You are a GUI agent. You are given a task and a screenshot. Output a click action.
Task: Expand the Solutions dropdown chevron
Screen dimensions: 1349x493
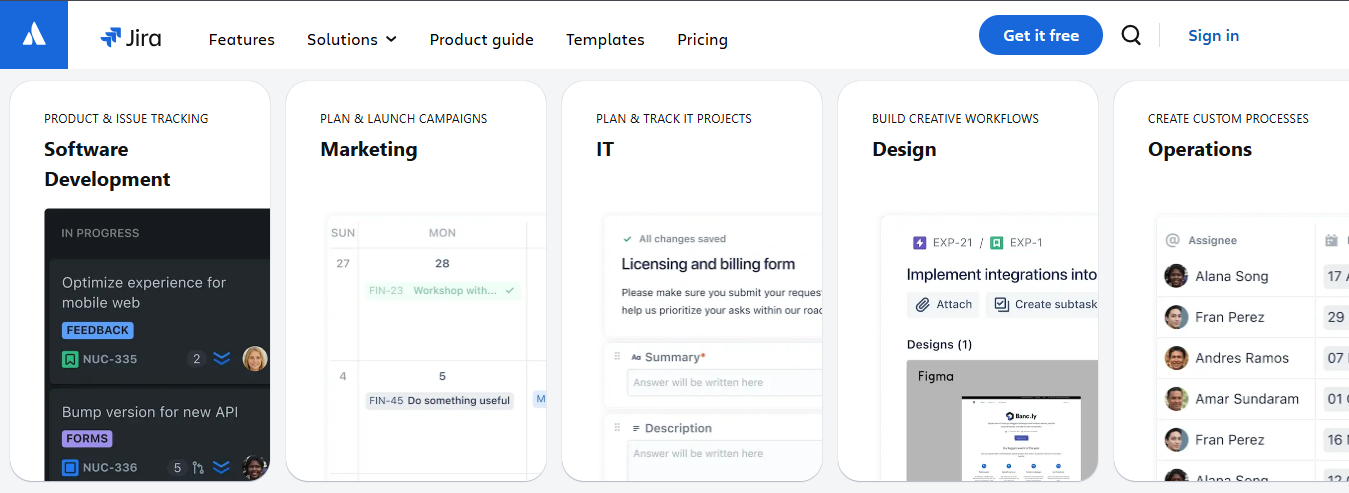(x=391, y=39)
